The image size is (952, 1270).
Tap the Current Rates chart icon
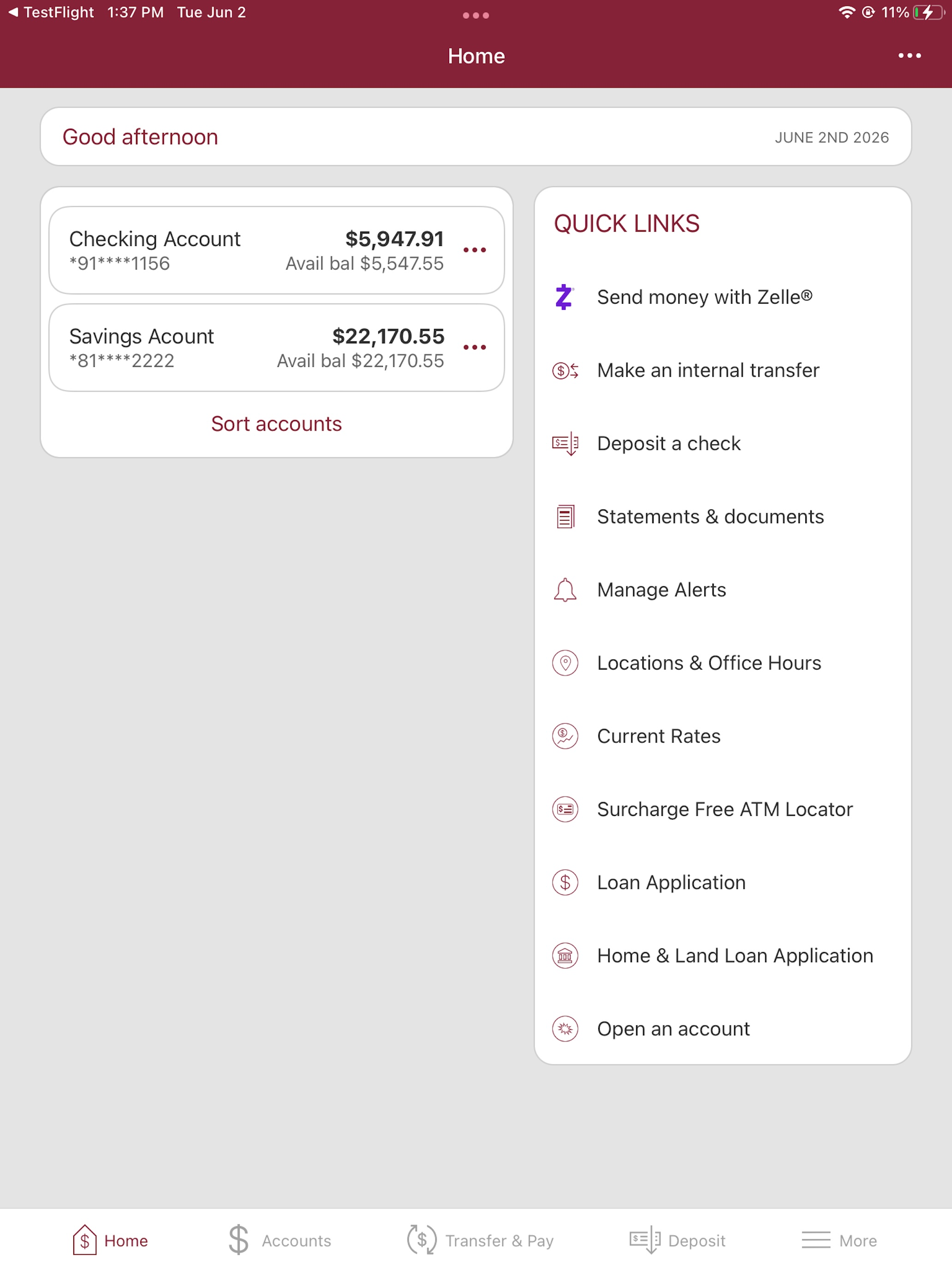[565, 736]
